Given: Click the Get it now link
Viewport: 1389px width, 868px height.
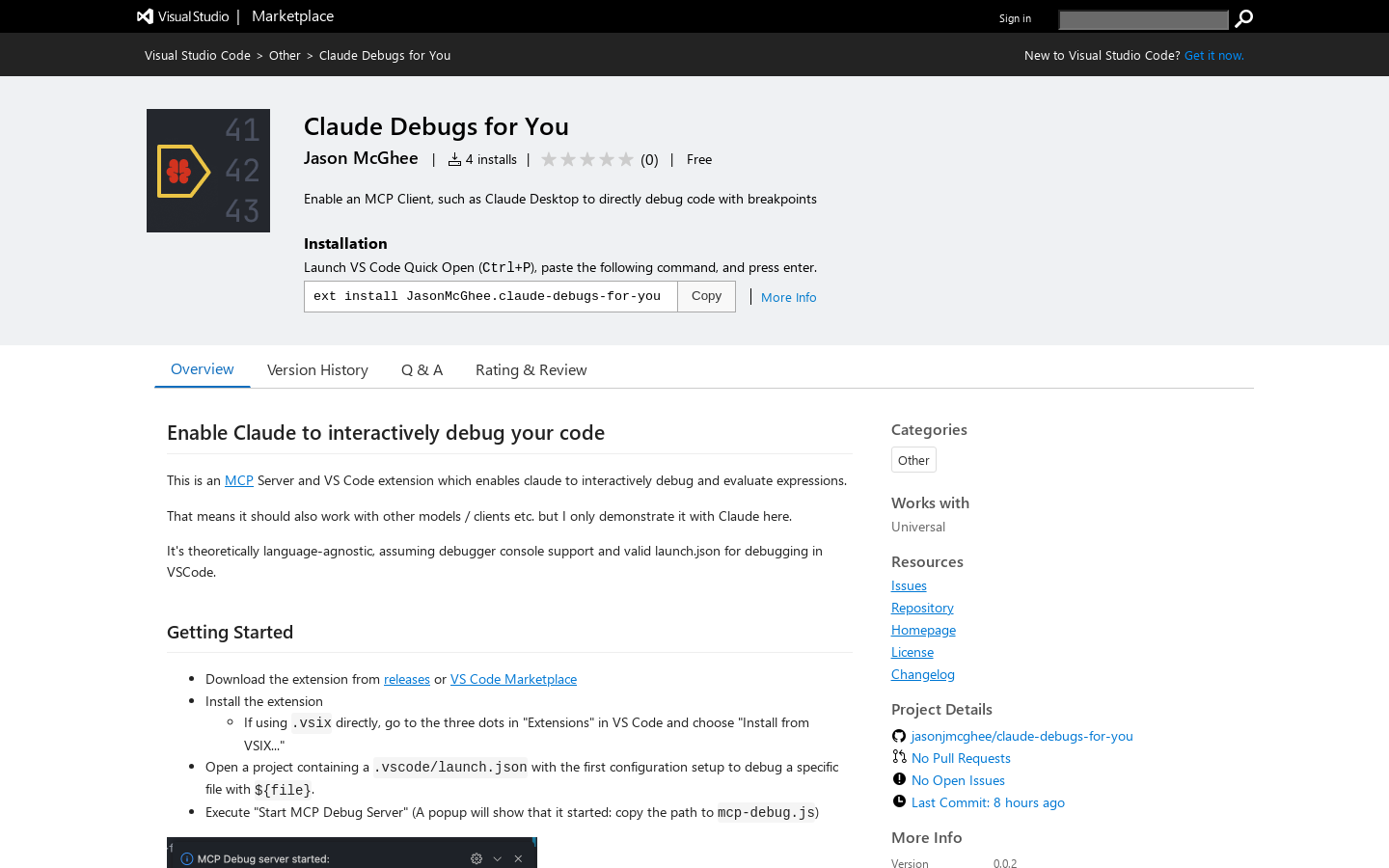Looking at the screenshot, I should (x=1213, y=55).
